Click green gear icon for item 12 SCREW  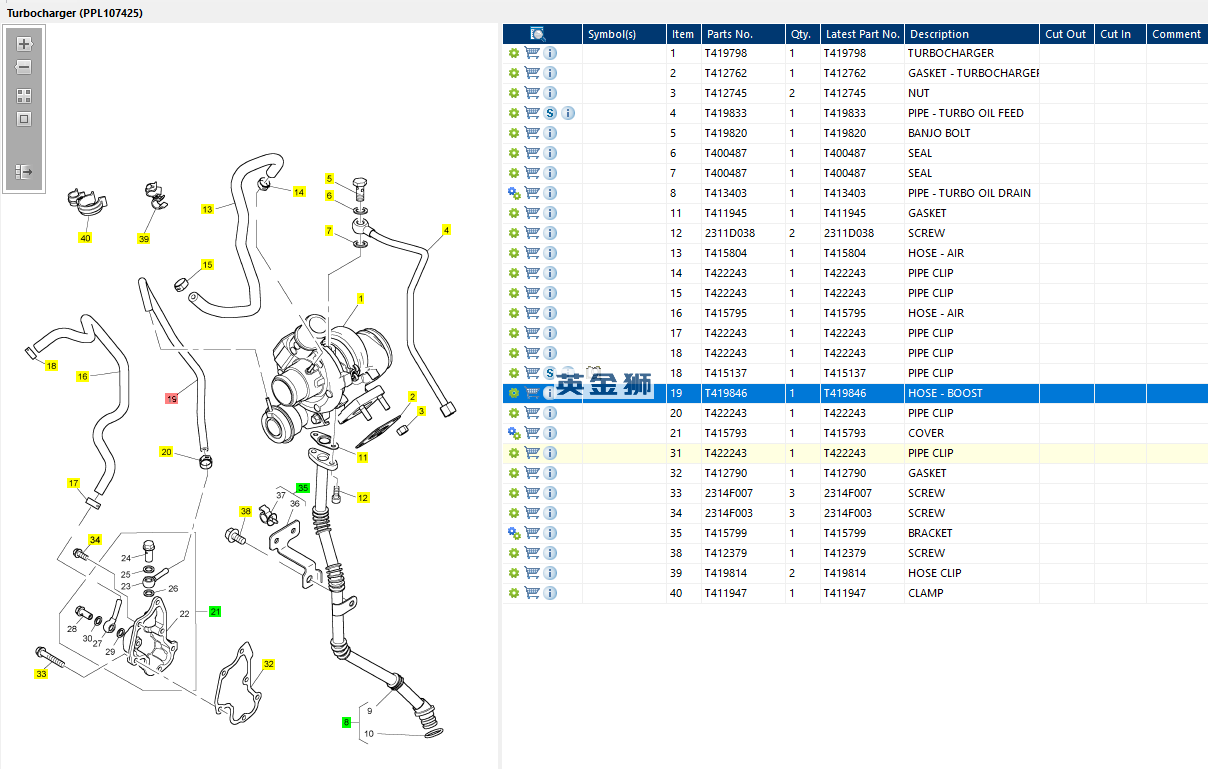pyautogui.click(x=514, y=233)
